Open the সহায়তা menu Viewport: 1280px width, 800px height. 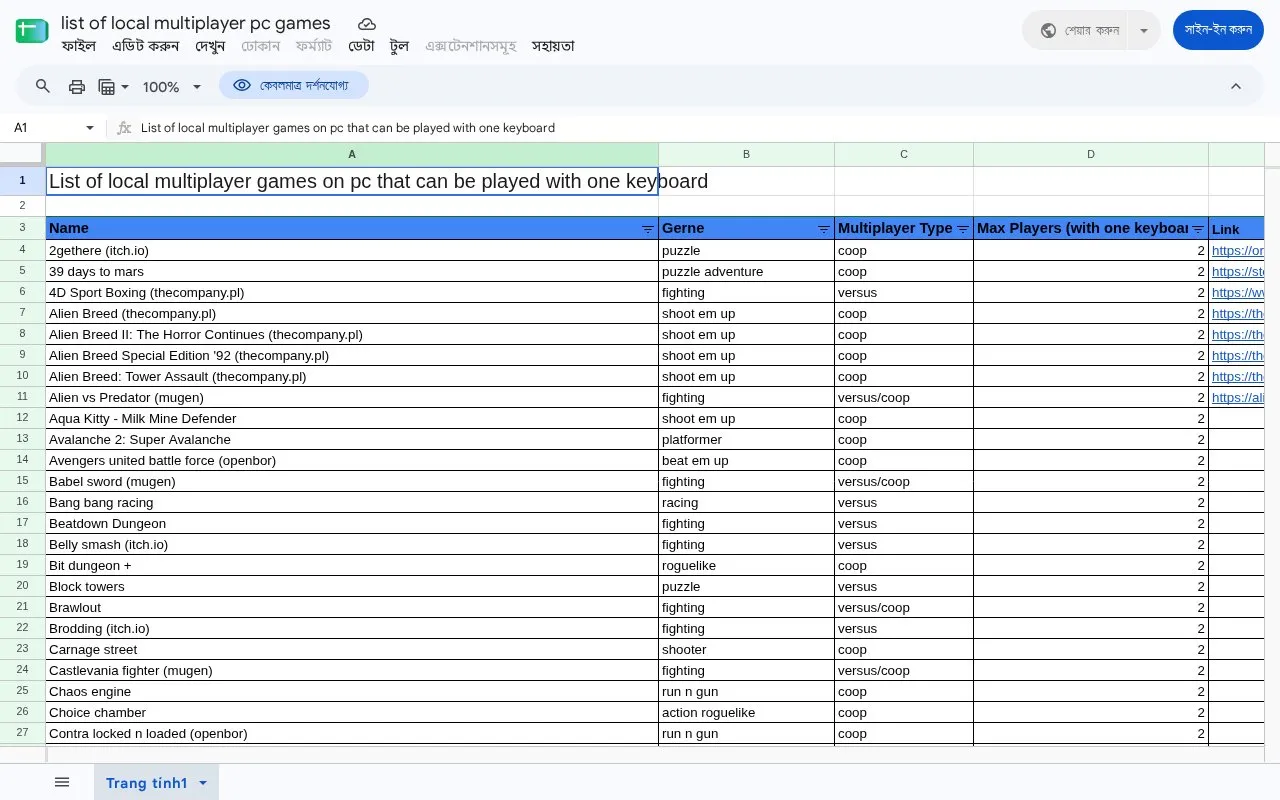click(553, 46)
